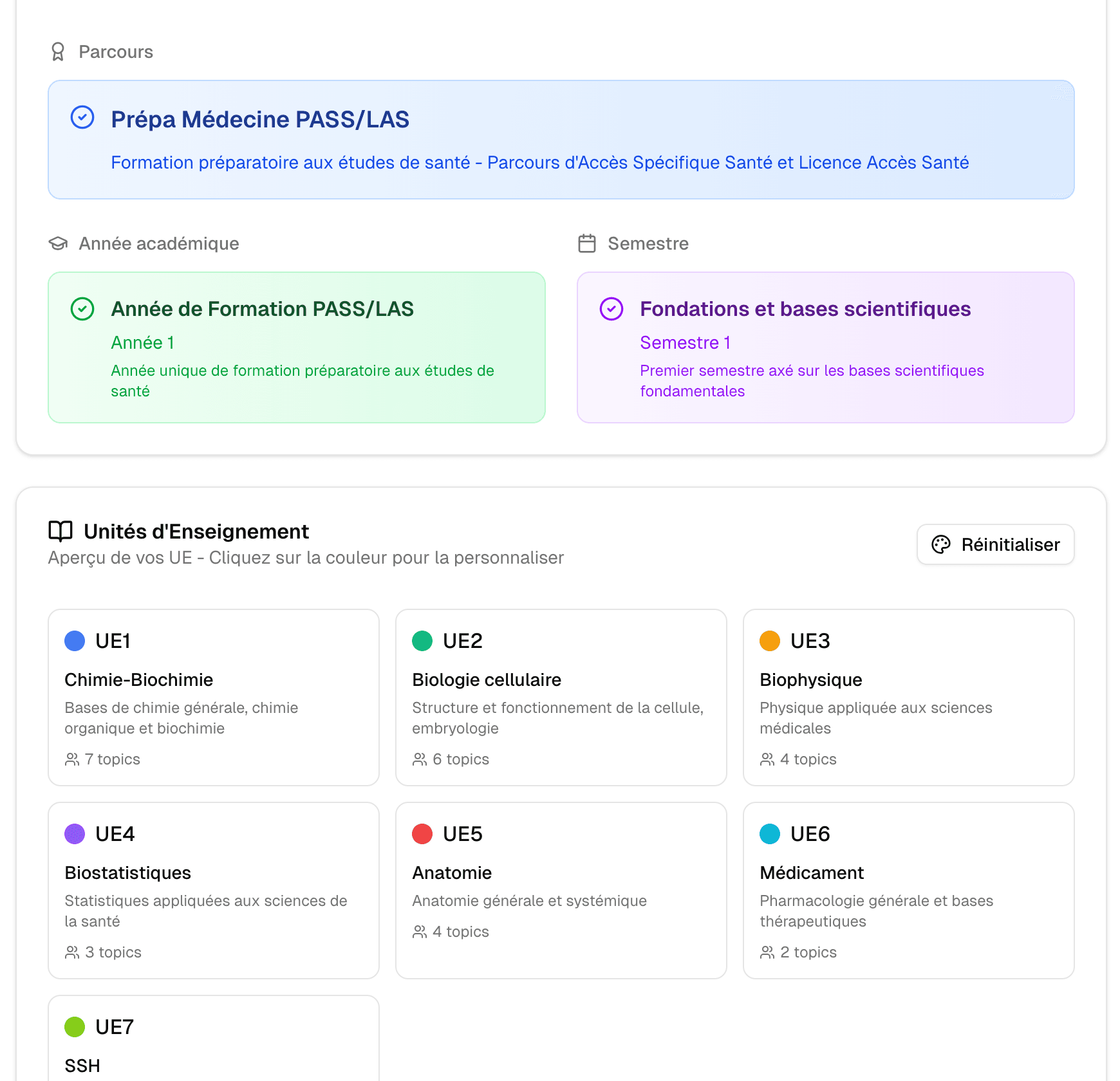Click the palette icon in Réinitialiser button
Screen dimensions: 1120x1081
pos(941,544)
